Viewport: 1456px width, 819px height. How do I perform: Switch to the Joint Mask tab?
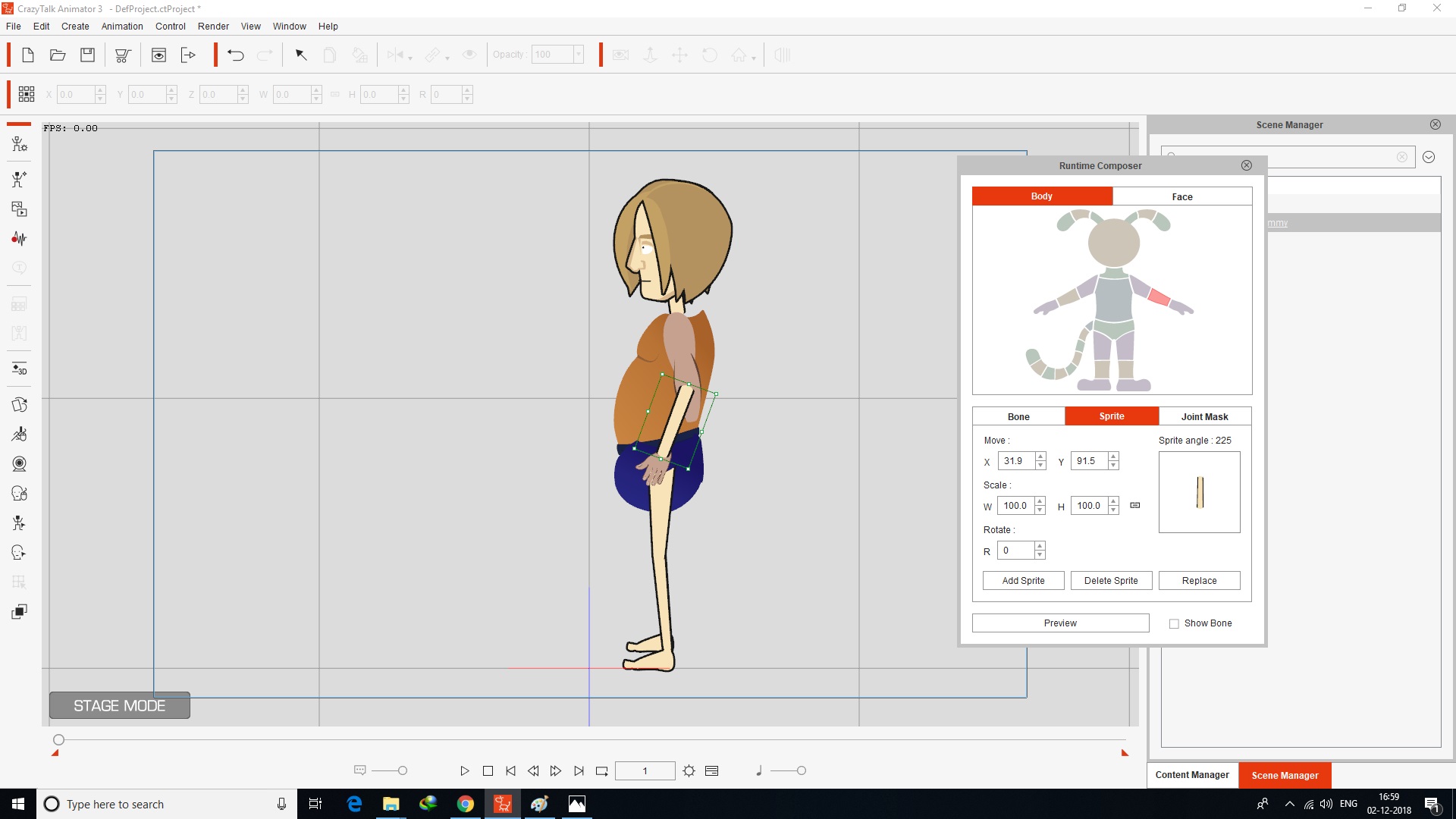coord(1204,416)
